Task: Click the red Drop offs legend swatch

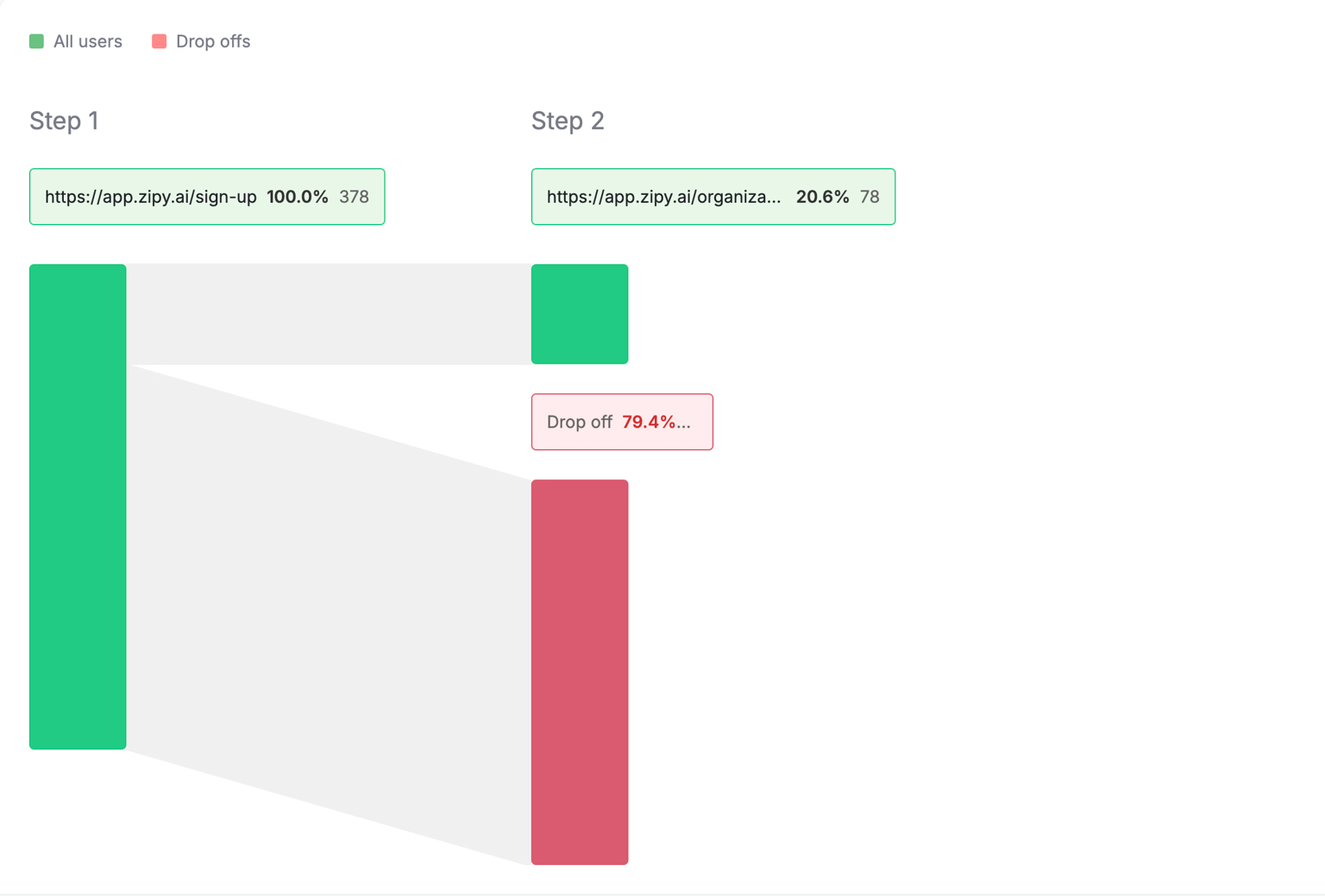Action: [159, 41]
